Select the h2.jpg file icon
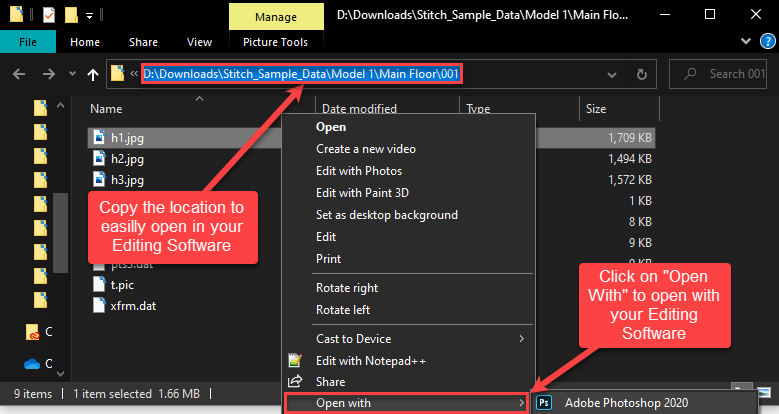The height and width of the screenshot is (414, 779). coord(99,158)
